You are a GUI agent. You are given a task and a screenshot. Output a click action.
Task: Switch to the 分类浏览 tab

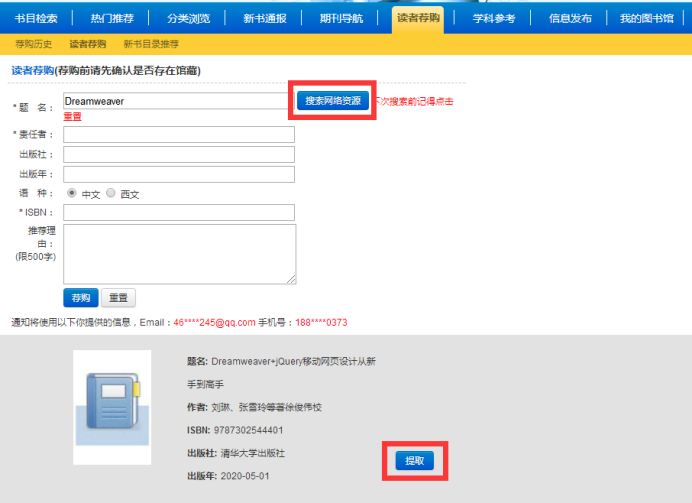point(189,18)
